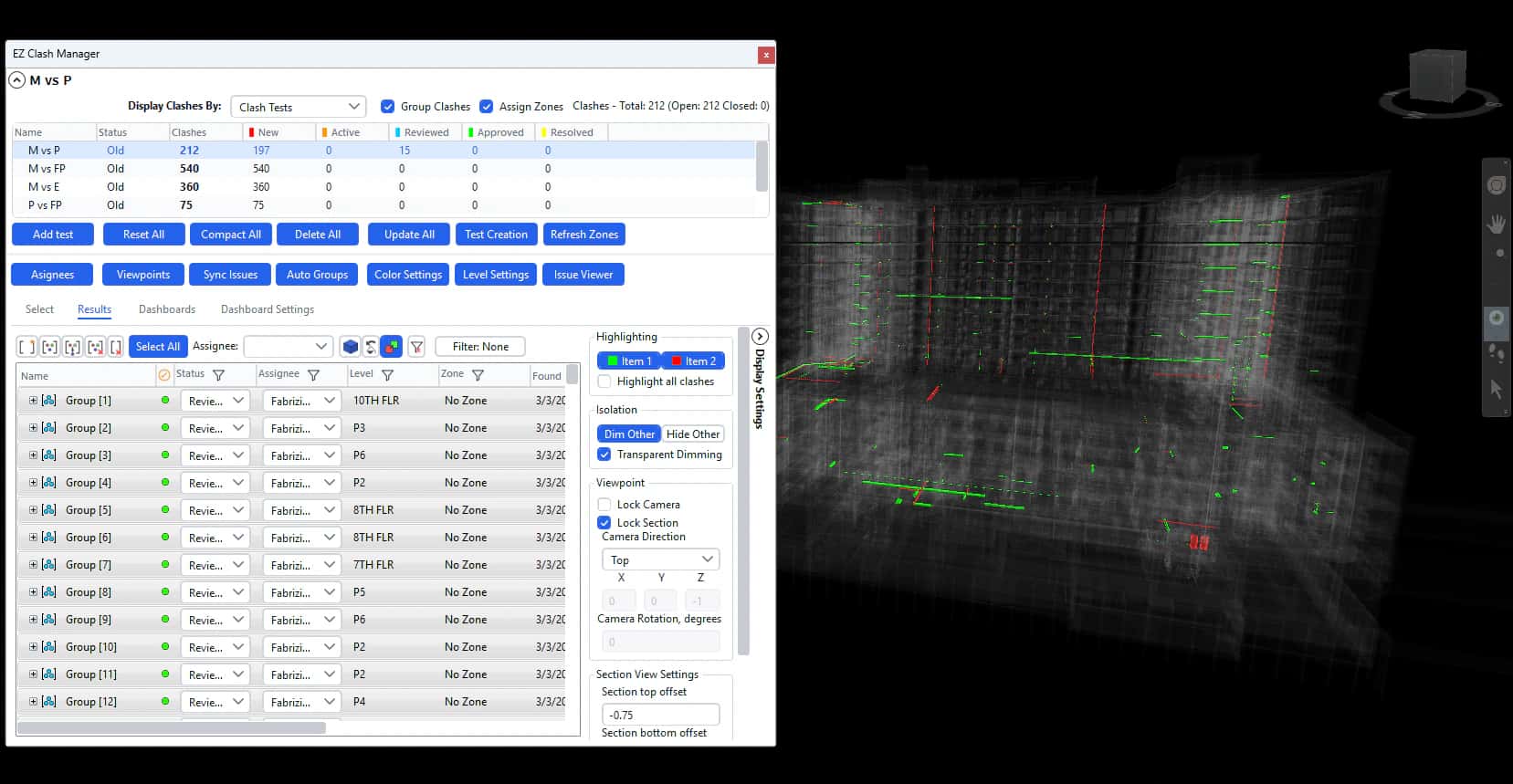Open the Camera Direction Top dropdown
Screen dimensions: 1513x784
tap(661, 559)
